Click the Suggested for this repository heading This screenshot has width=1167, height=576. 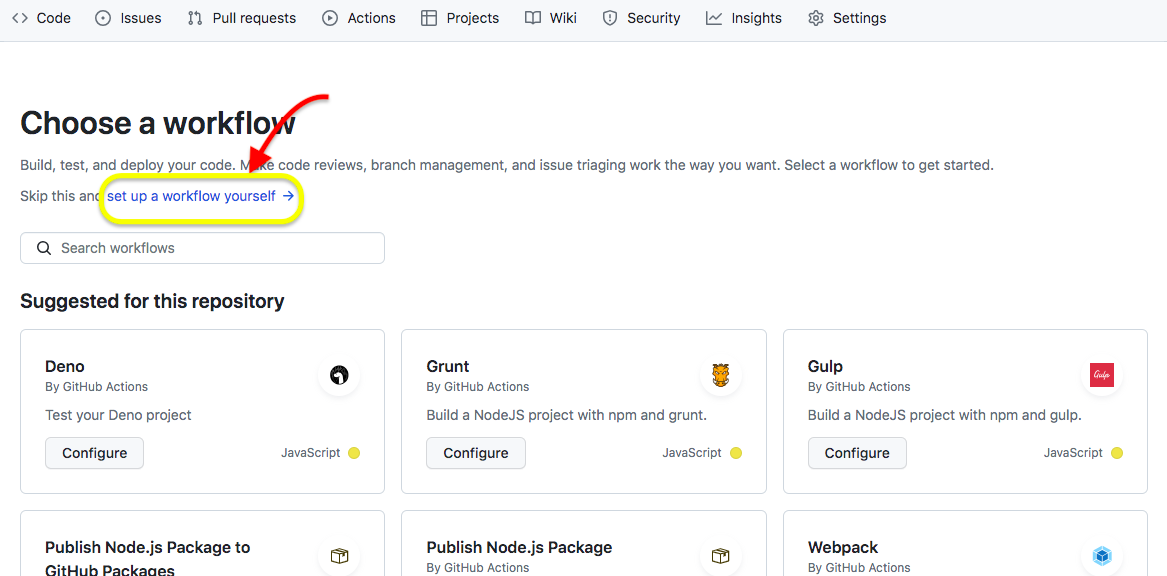(153, 301)
